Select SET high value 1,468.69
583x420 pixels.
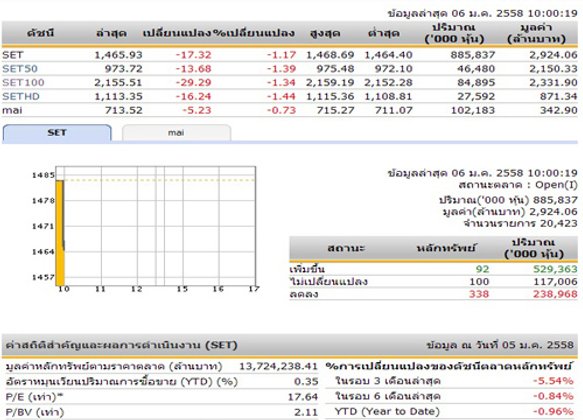click(330, 55)
